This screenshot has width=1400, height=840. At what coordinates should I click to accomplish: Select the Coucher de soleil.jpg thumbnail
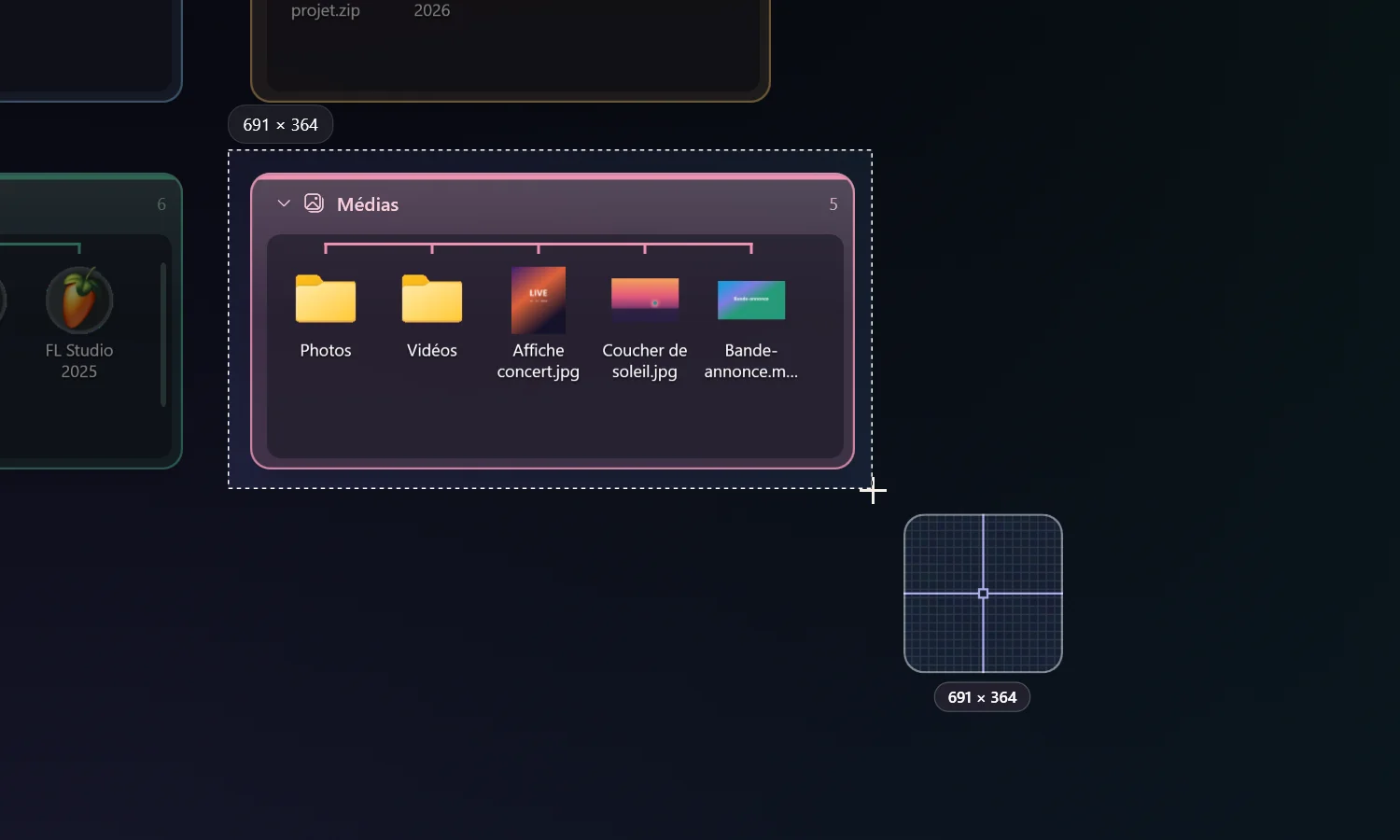click(645, 300)
